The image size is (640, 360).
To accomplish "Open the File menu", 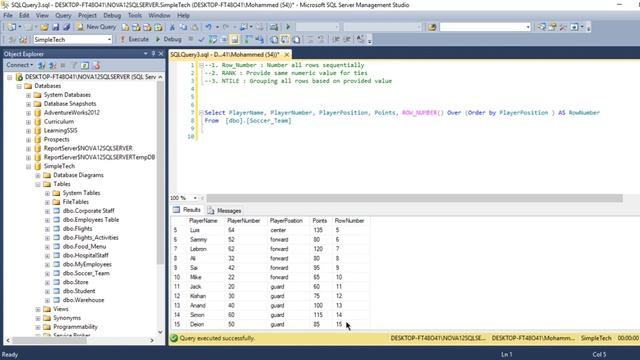I will [8, 16].
